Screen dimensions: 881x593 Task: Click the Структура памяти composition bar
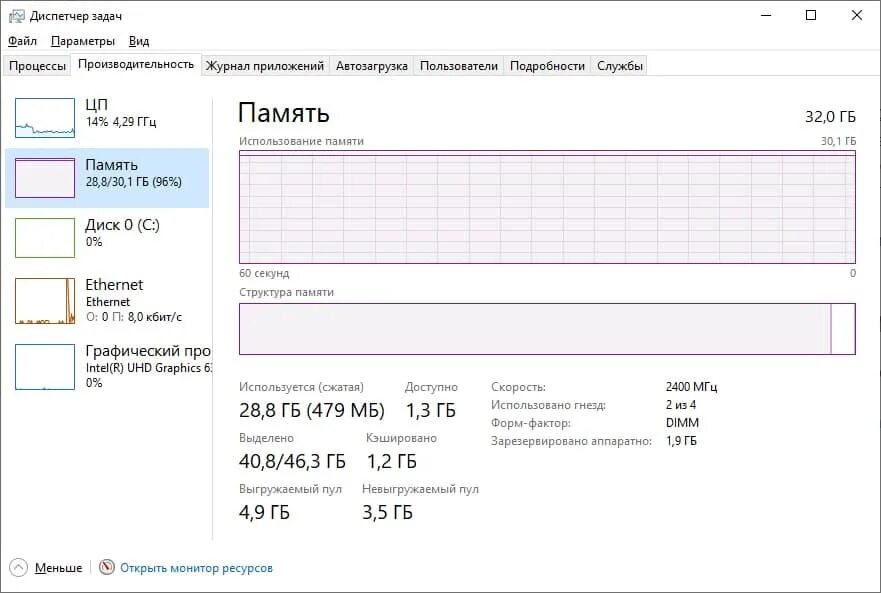[x=546, y=329]
